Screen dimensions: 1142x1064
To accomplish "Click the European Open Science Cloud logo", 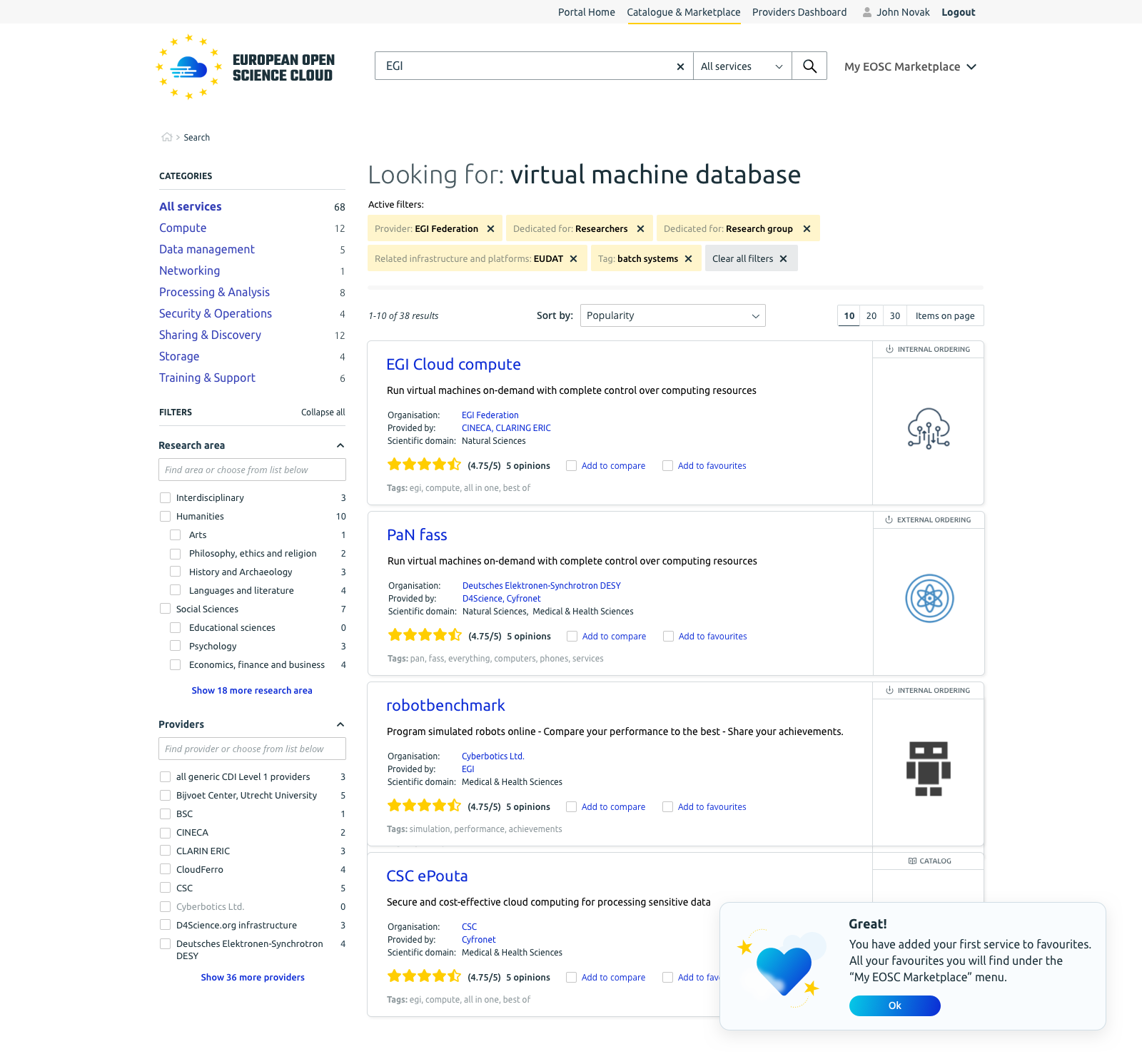I will 246,68.
